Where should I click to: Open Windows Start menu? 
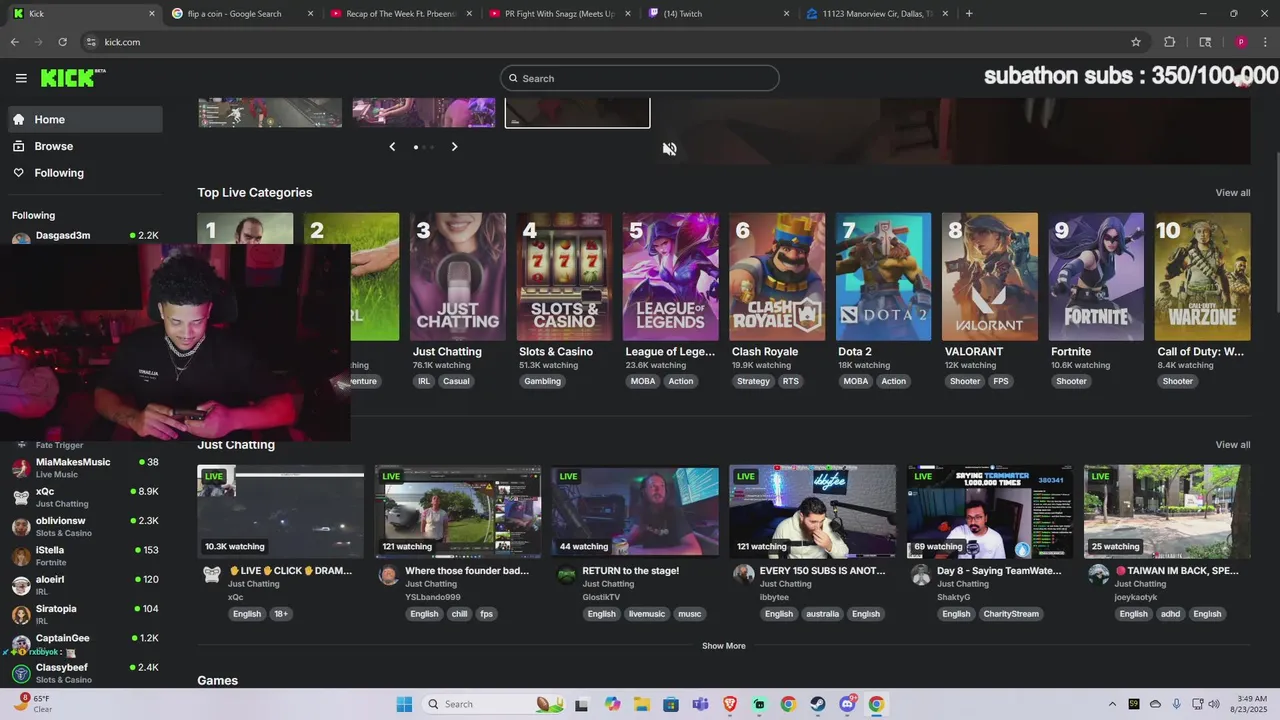[404, 704]
